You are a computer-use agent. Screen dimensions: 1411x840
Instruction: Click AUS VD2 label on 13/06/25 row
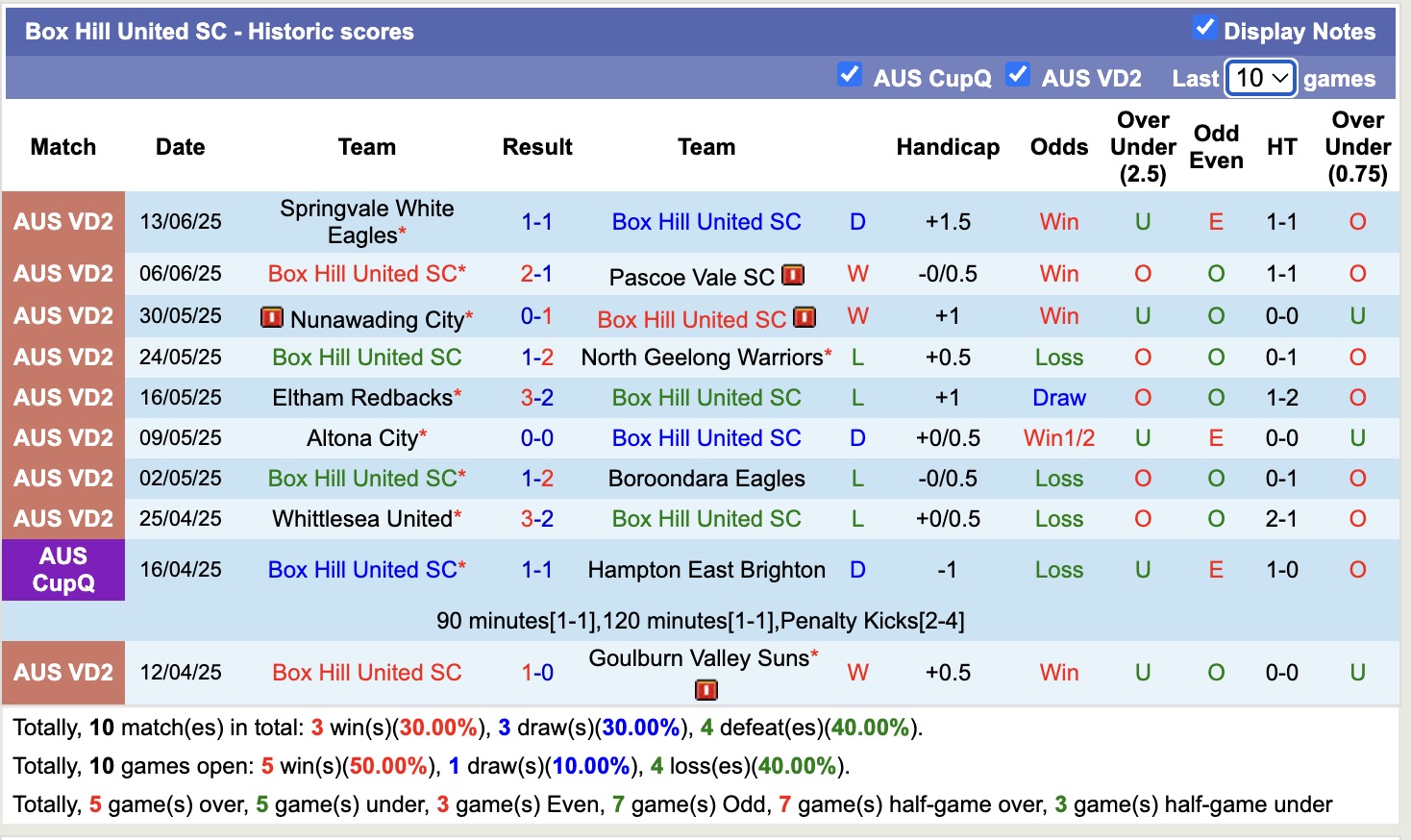tap(63, 222)
